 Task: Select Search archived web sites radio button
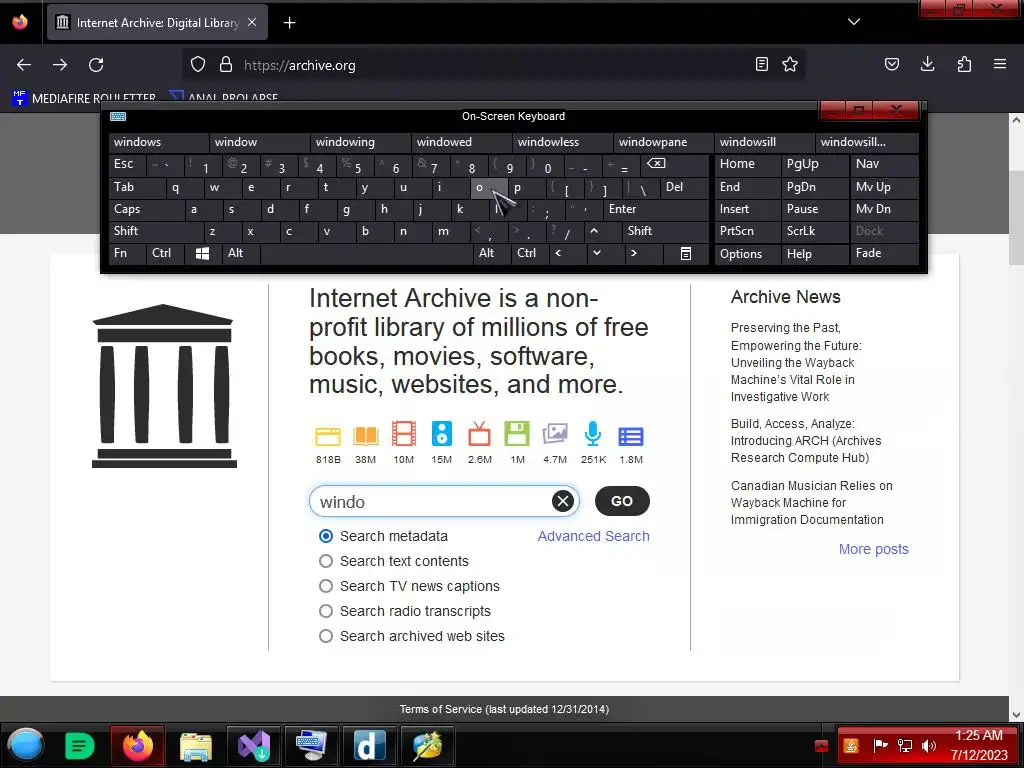click(x=326, y=635)
